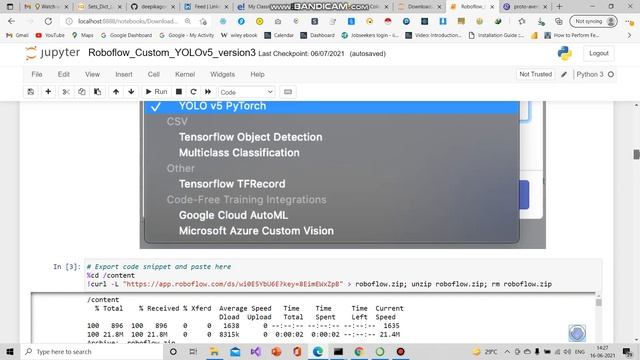Click the Python 3 kernel indicator circle
The height and width of the screenshot is (360, 640).
point(611,74)
